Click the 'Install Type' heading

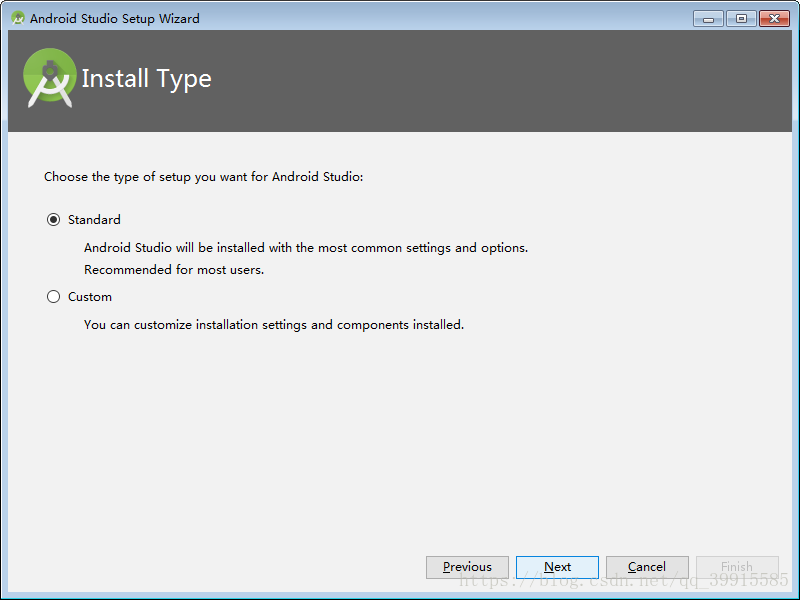point(146,79)
